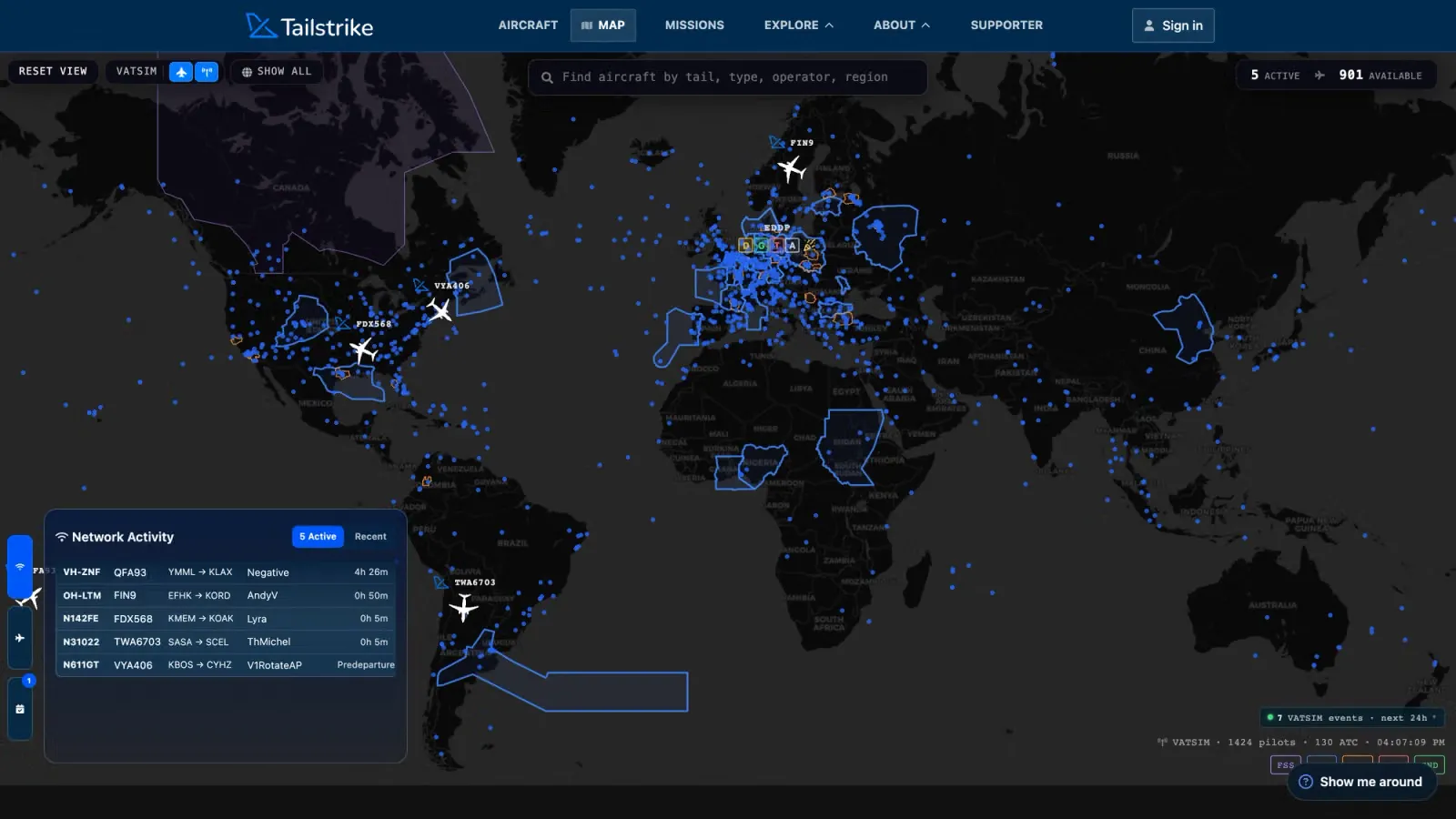Select VYA406 aircraft marker on map
This screenshot has width=1456, height=819.
(x=440, y=310)
